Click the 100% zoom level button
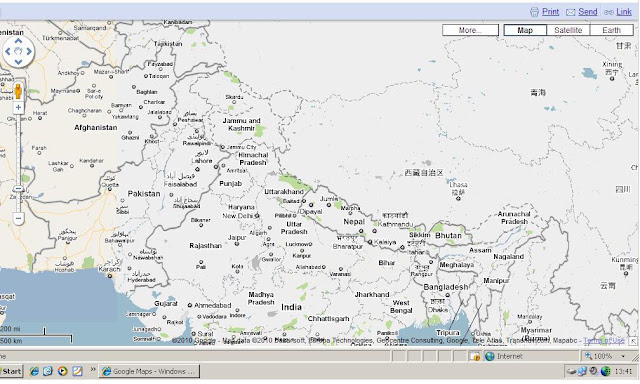 click(599, 356)
